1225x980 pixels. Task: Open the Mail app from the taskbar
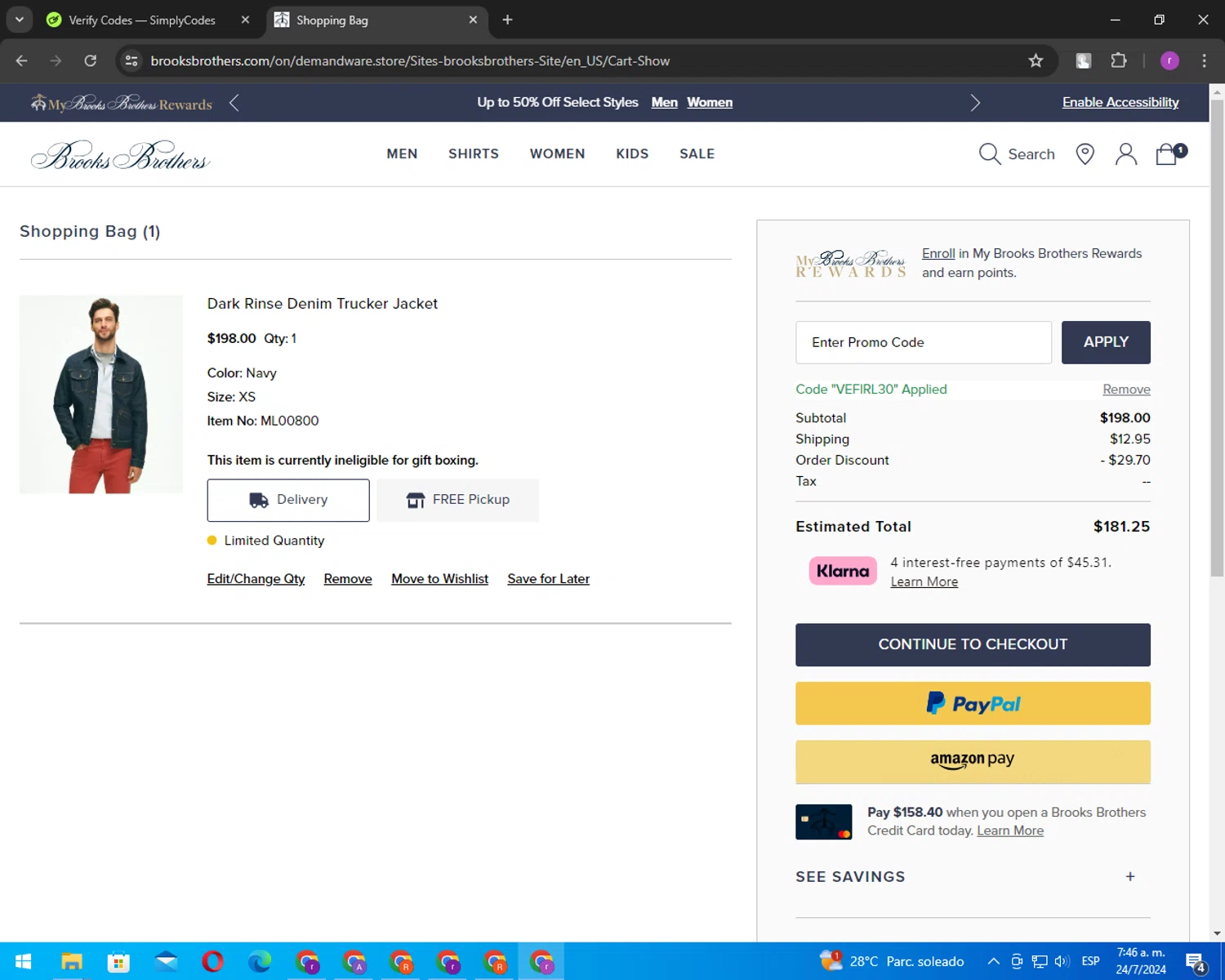pos(166,961)
